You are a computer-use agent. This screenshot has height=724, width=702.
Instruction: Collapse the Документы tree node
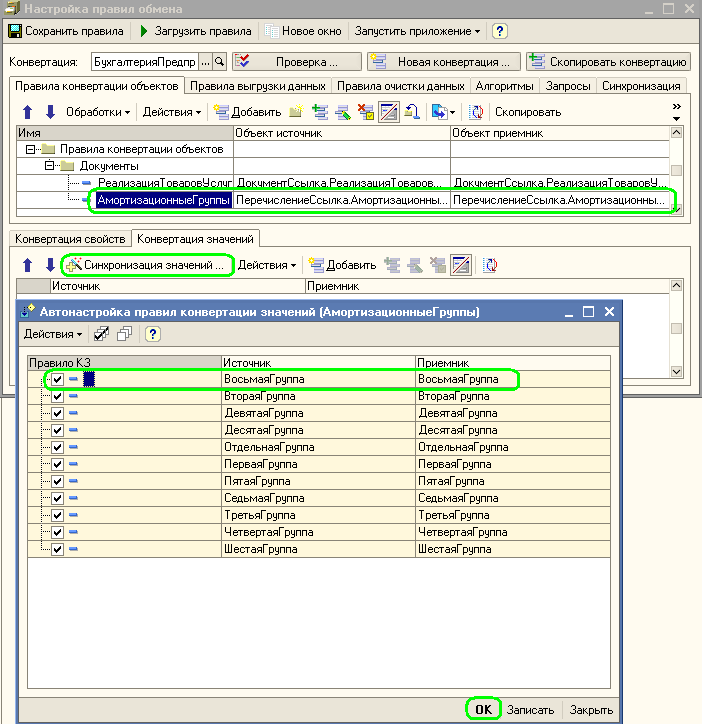coord(49,165)
